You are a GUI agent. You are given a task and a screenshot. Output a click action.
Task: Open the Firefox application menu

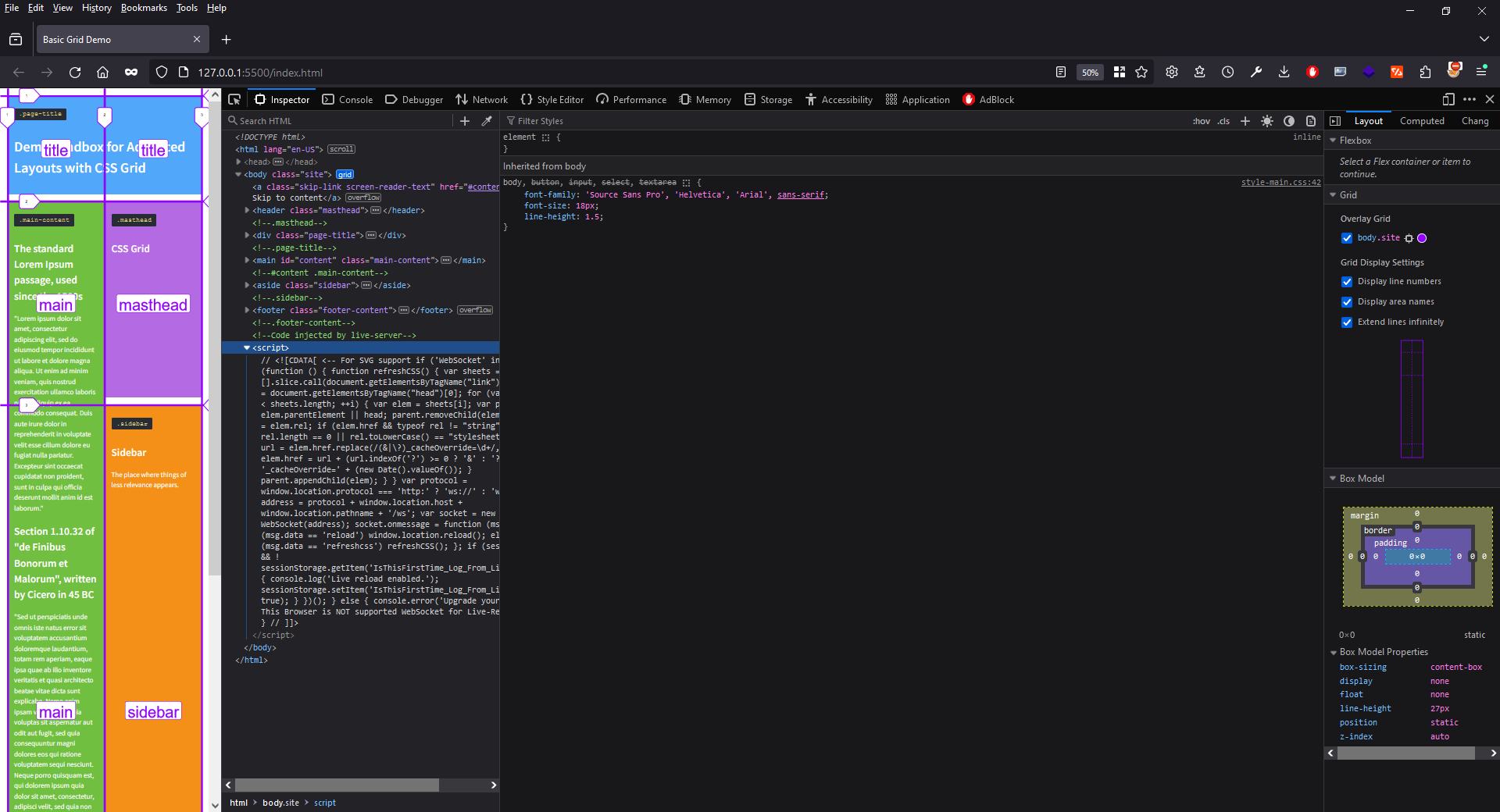click(1481, 72)
